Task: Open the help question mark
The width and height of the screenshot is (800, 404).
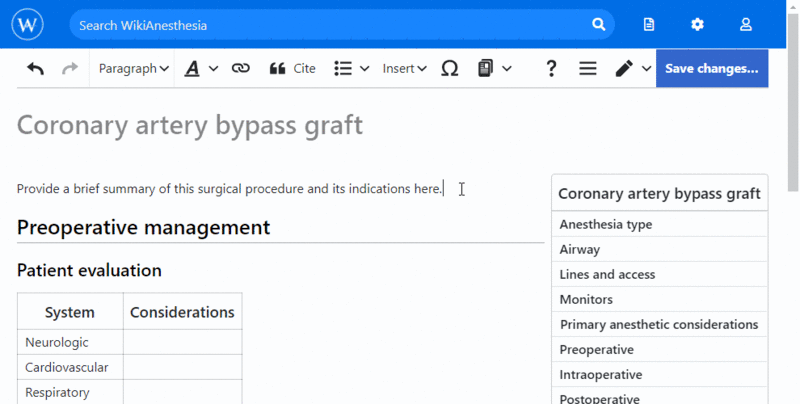Action: [x=551, y=68]
